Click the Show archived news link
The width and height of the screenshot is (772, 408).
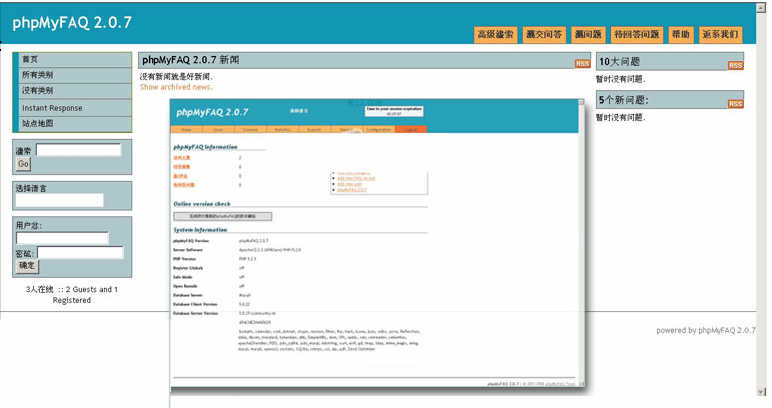tap(176, 87)
